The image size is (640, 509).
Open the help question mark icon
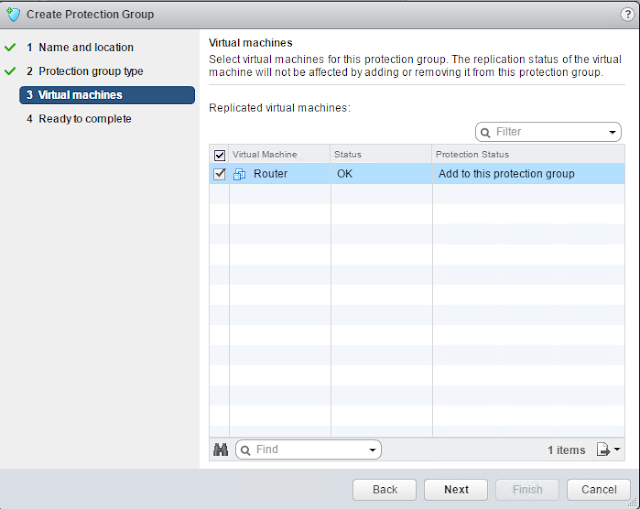click(627, 14)
